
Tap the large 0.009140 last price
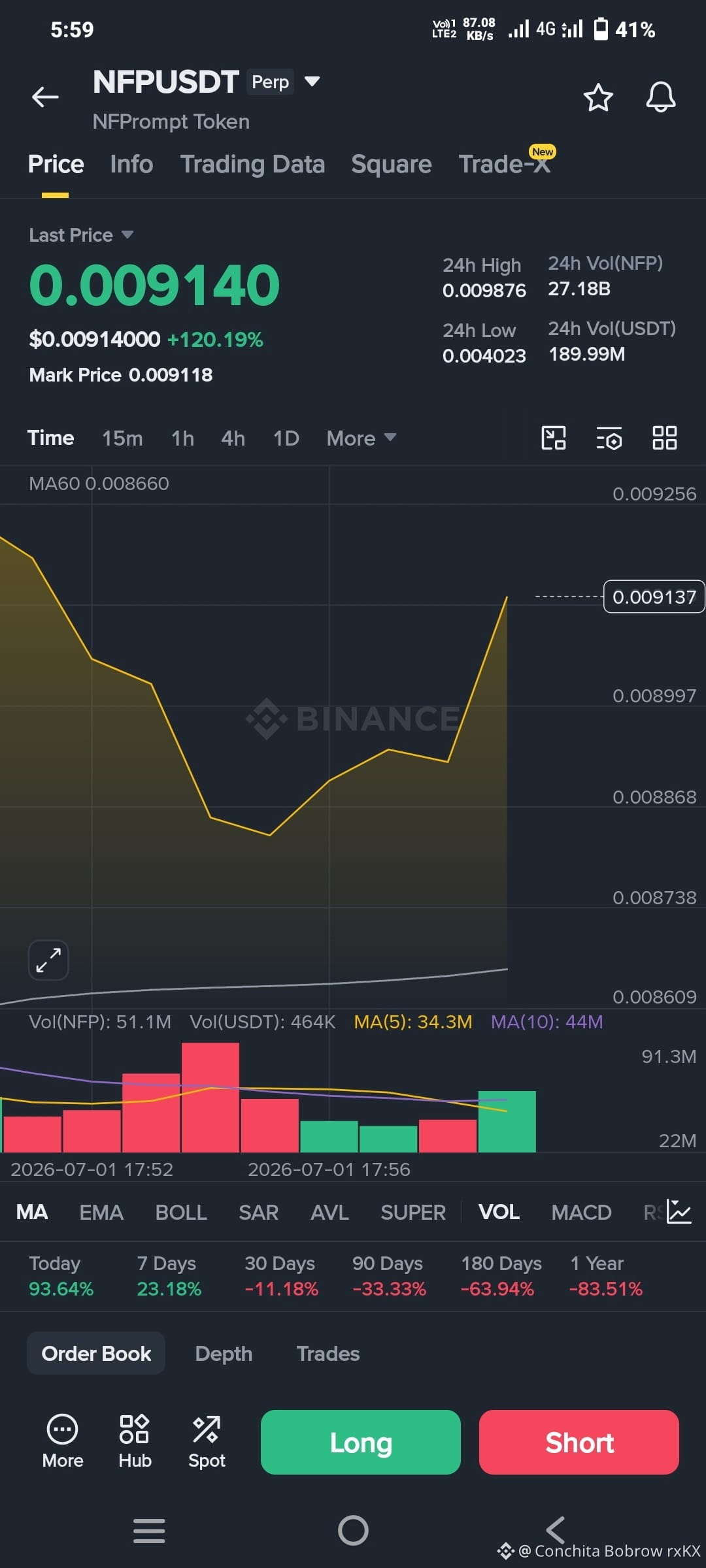click(x=154, y=285)
